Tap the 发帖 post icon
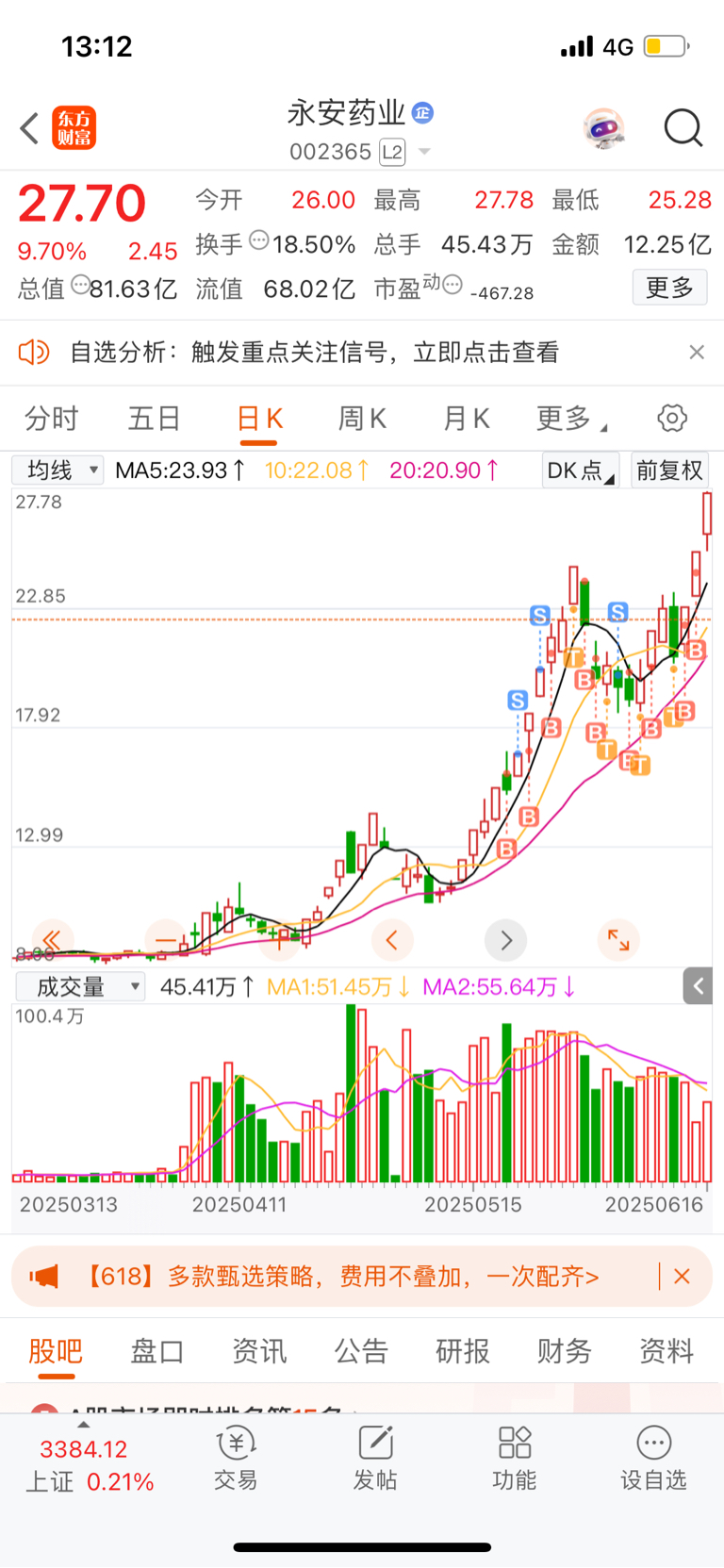The width and height of the screenshot is (724, 1568). [x=375, y=1458]
